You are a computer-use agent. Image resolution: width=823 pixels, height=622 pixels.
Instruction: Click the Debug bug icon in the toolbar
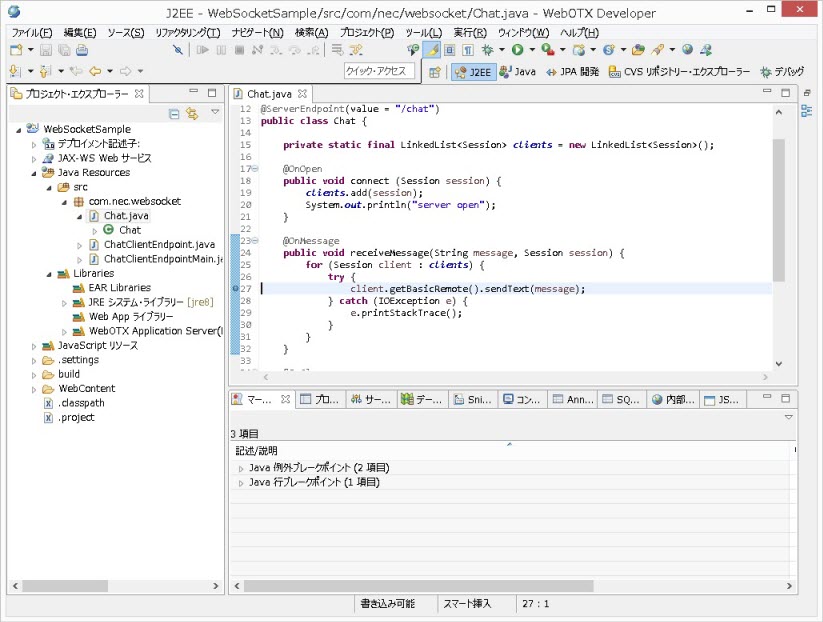point(487,50)
